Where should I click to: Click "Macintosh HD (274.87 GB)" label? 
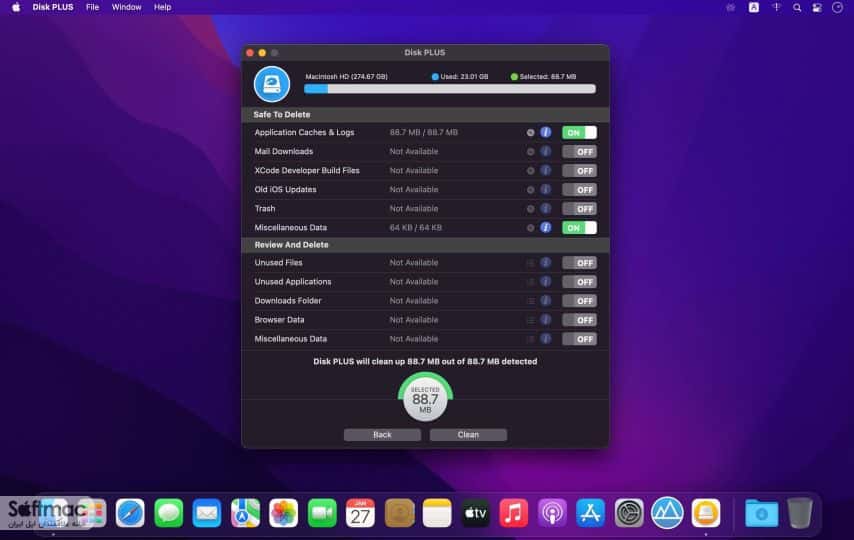point(346,76)
